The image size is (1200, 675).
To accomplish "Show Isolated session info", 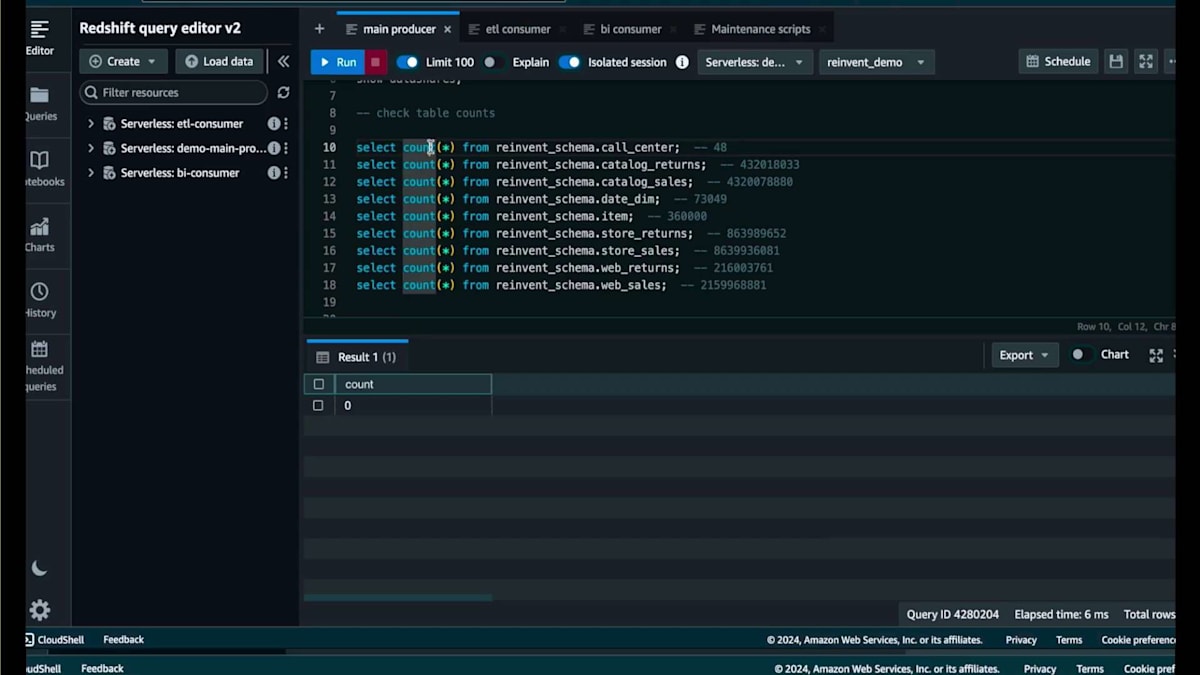I will [x=682, y=62].
